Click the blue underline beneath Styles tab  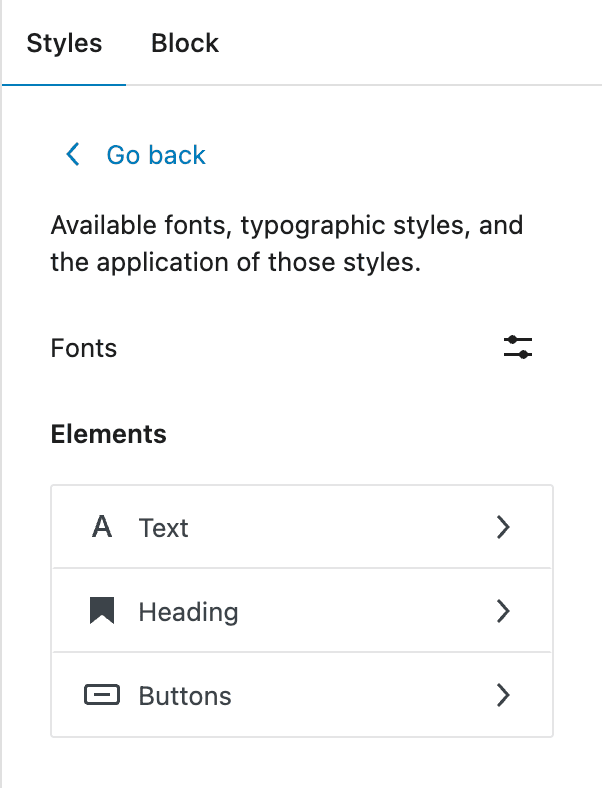click(x=64, y=85)
